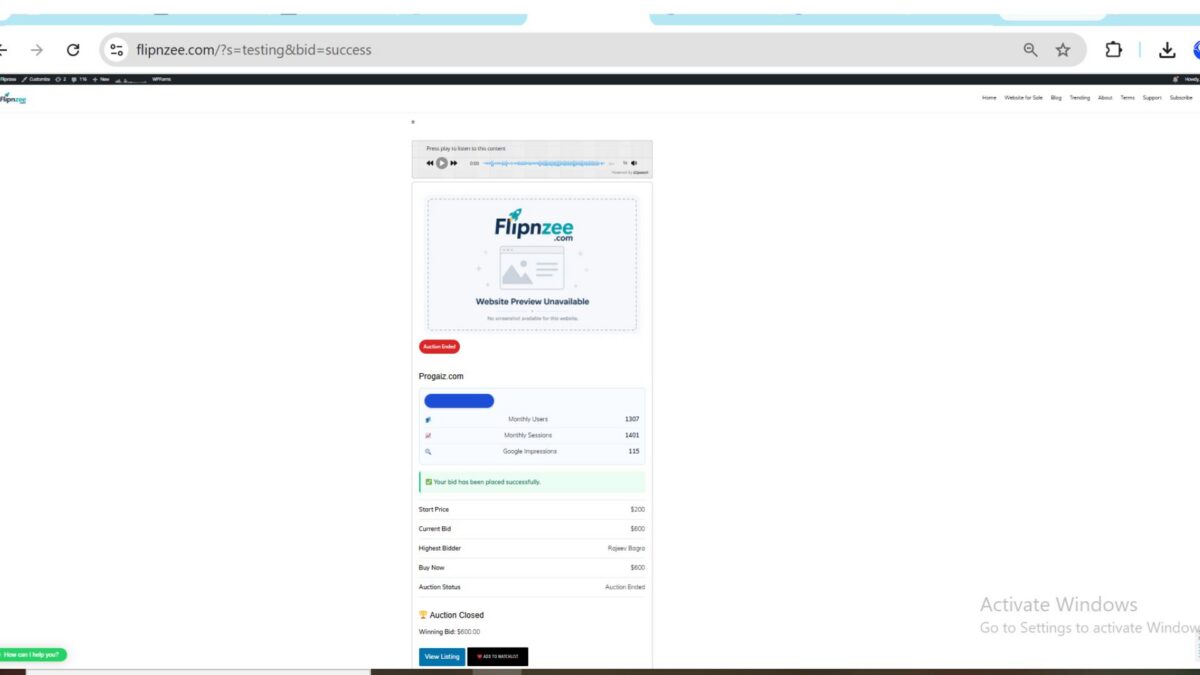Click the View Listing button

click(442, 657)
